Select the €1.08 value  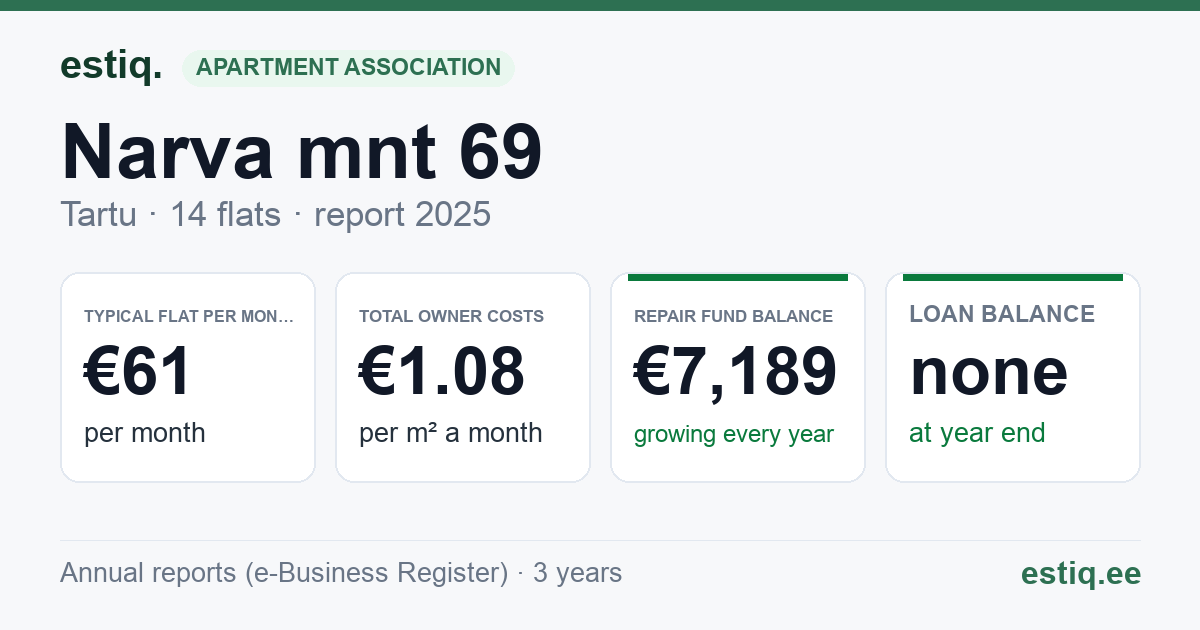point(441,372)
